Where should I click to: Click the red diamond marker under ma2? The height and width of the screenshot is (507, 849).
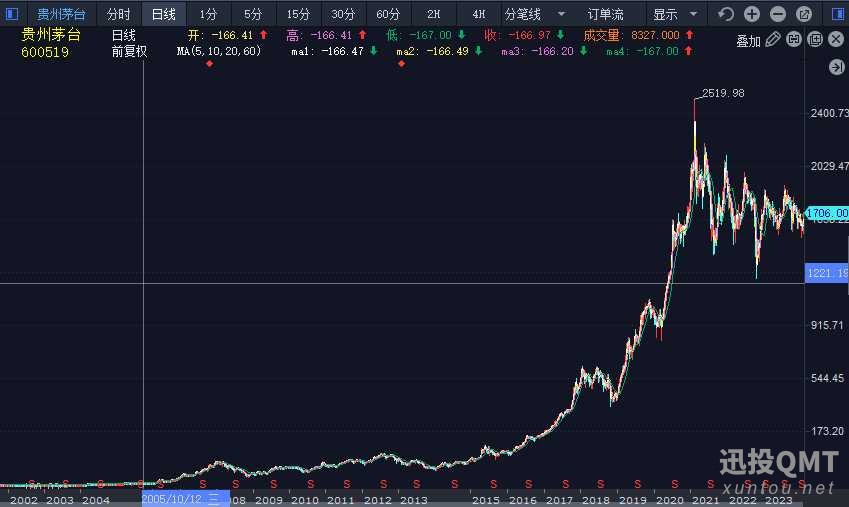click(401, 64)
